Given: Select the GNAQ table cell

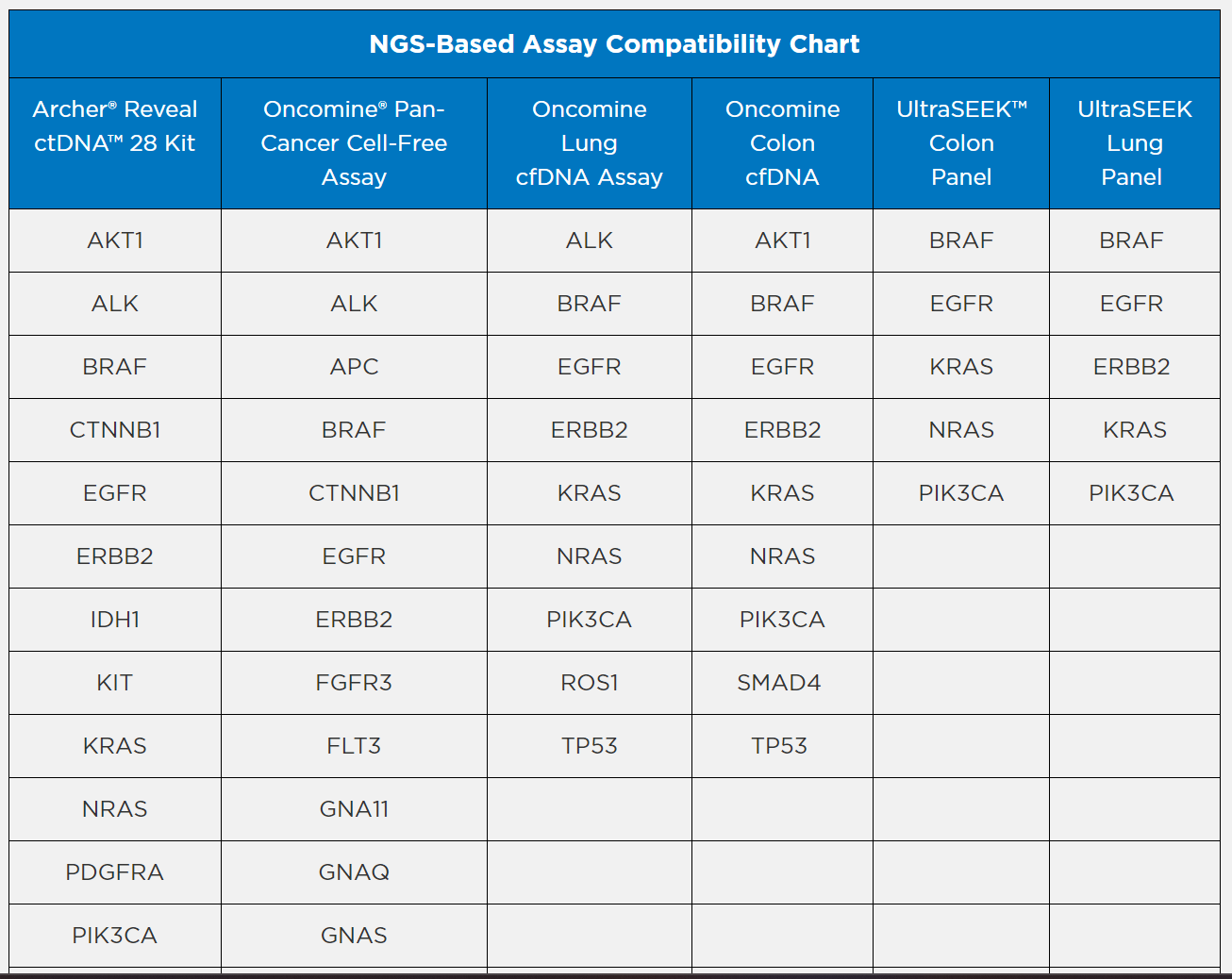Looking at the screenshot, I should pos(354,872).
